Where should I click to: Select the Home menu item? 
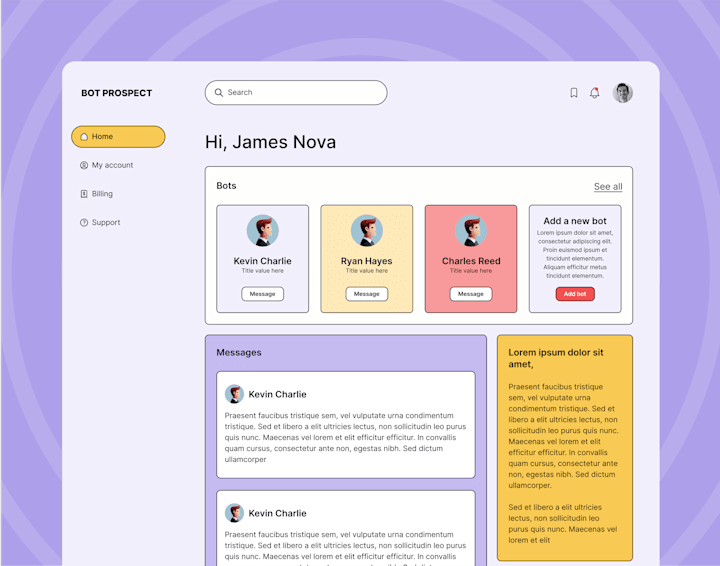click(118, 137)
